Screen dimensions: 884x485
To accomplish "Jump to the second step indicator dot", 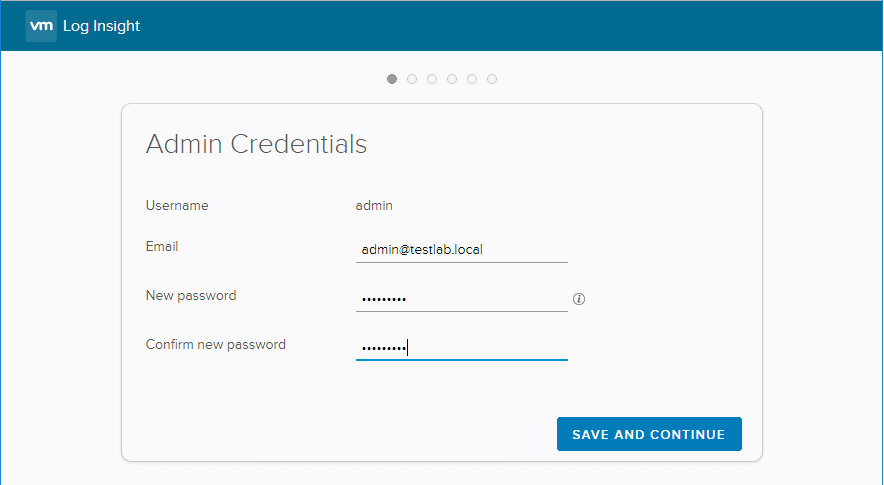I will point(412,79).
